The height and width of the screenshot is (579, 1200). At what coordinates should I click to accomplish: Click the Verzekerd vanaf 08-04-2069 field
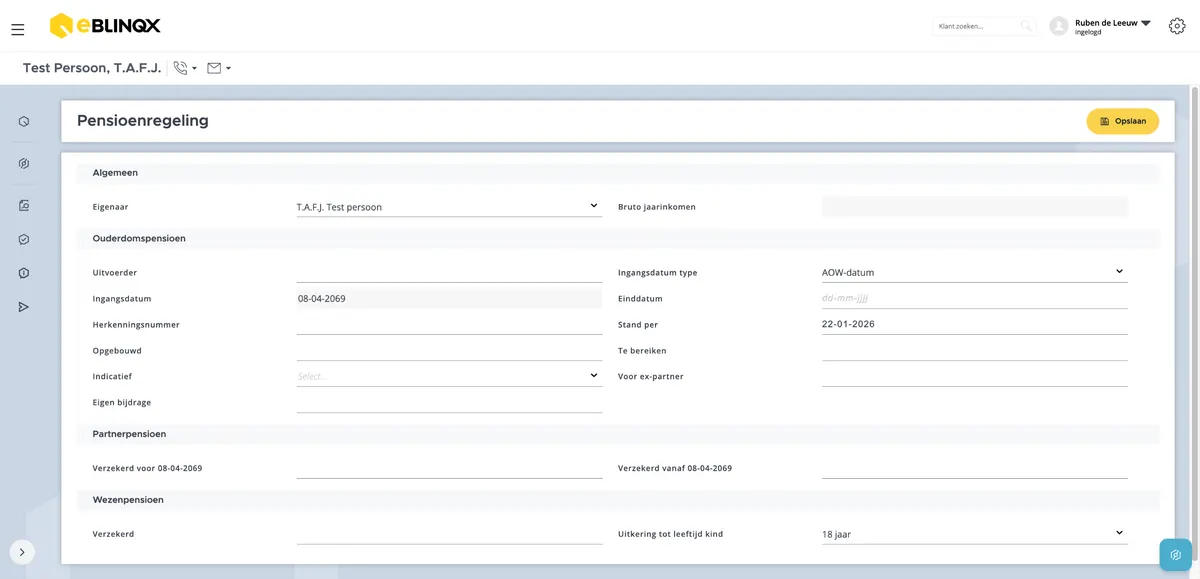pyautogui.click(x=975, y=468)
